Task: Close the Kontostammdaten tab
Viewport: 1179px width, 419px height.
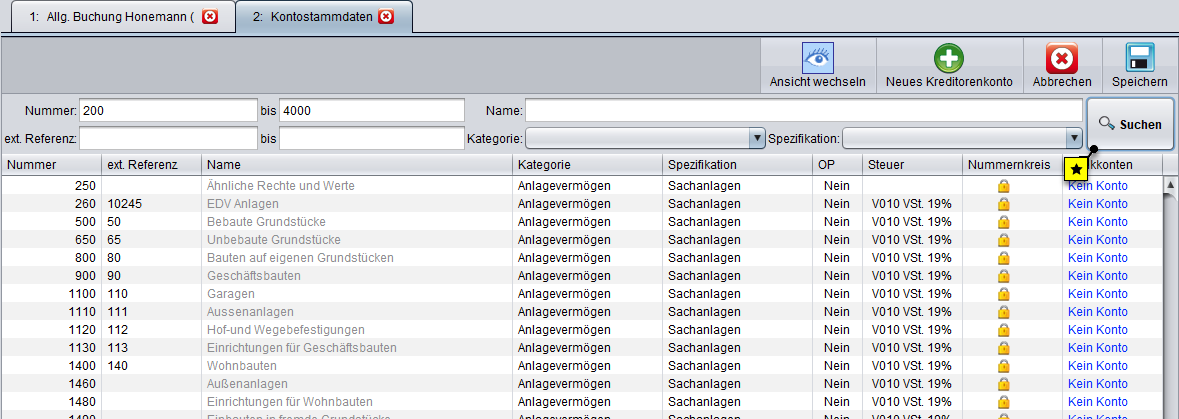Action: pyautogui.click(x=386, y=17)
